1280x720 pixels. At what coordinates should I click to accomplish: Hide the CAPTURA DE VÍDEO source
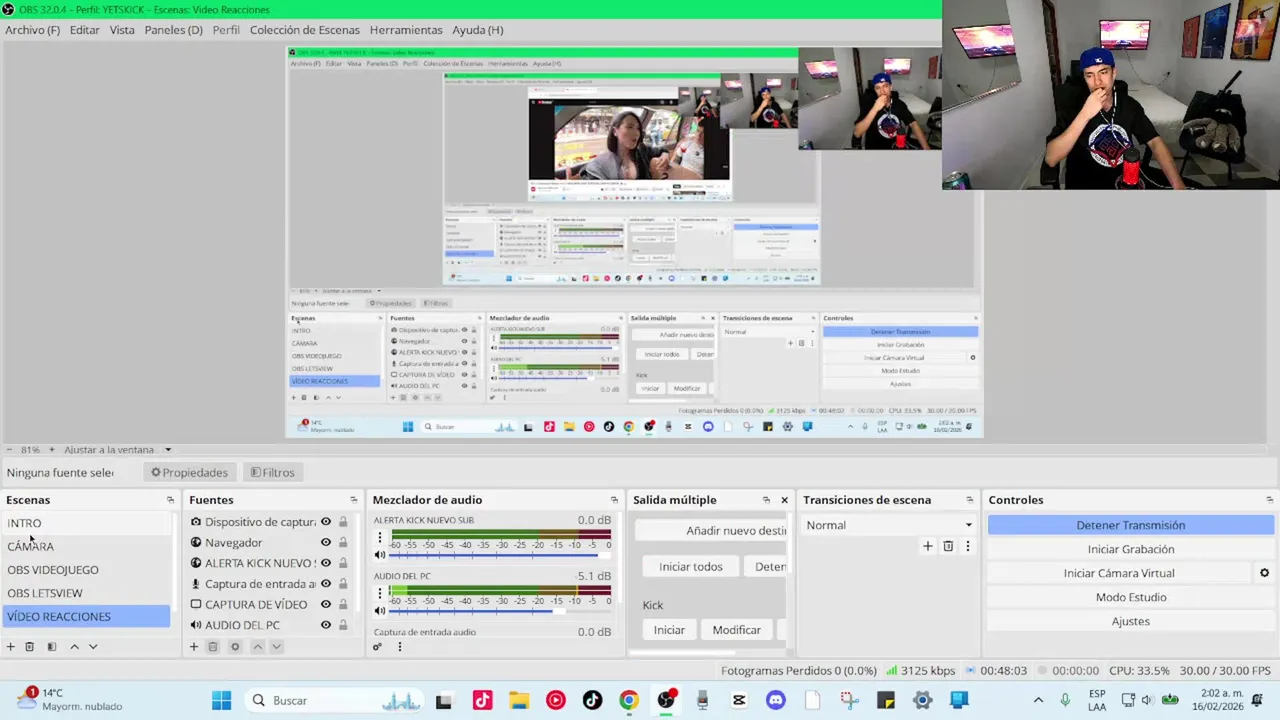[326, 604]
